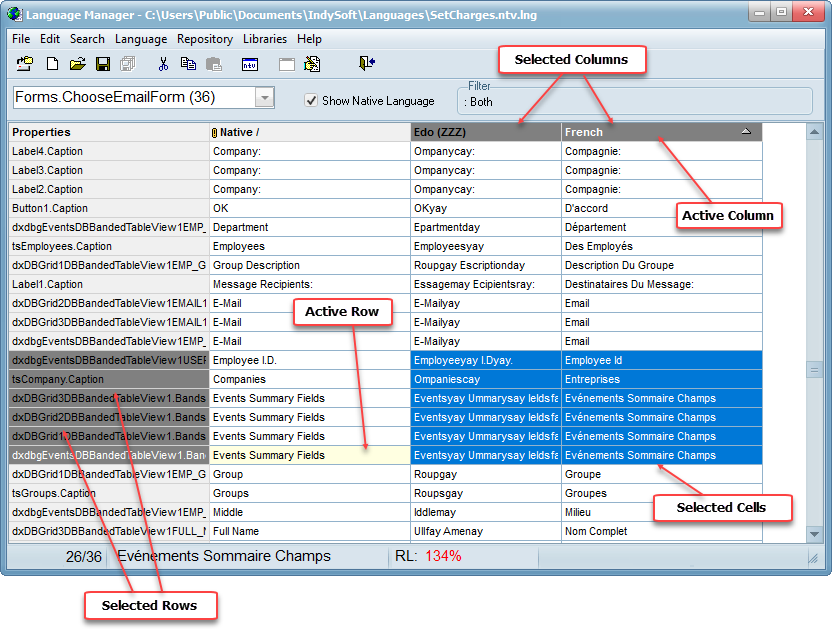
Task: Click the Copy icon in toolbar
Action: coord(188,64)
